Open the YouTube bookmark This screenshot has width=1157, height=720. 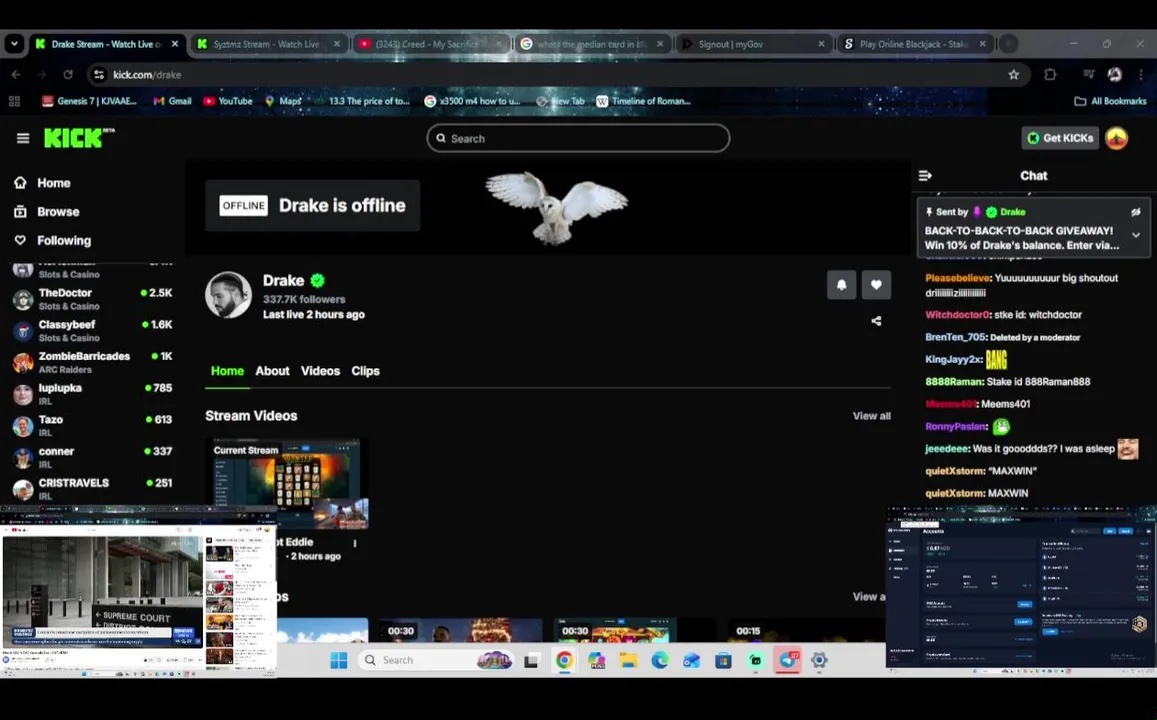click(228, 101)
